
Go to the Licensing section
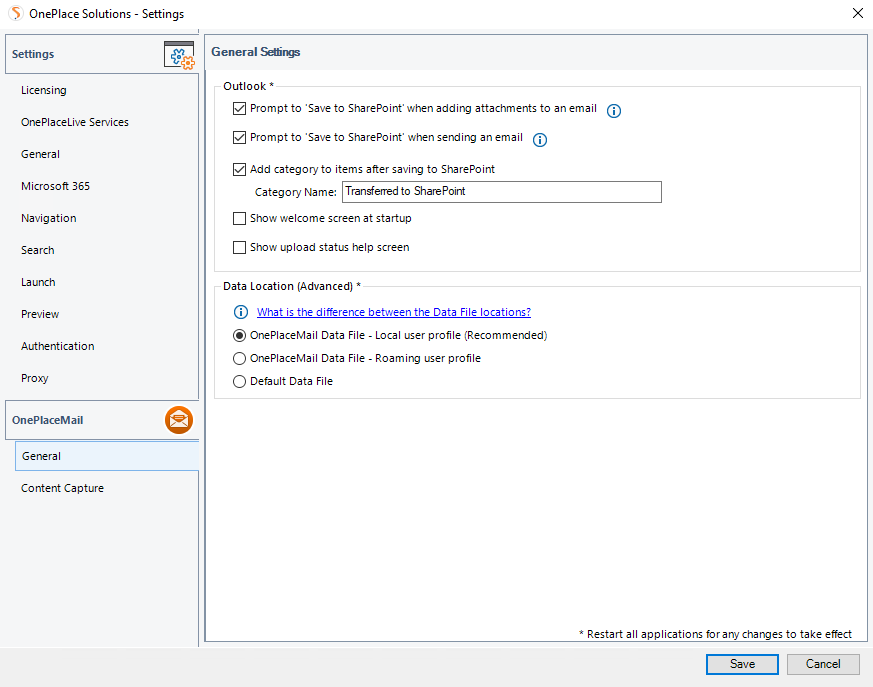[43, 90]
